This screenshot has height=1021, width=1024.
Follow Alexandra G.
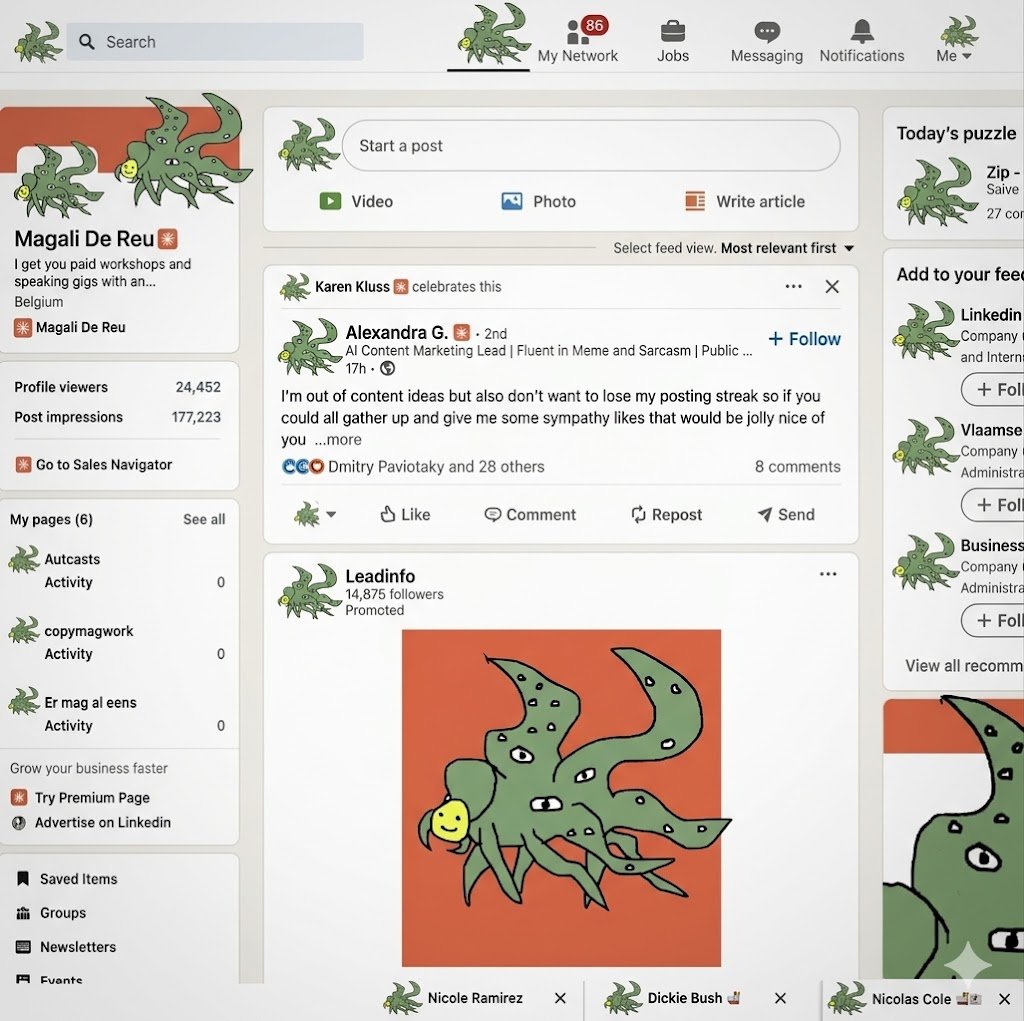[x=805, y=339]
